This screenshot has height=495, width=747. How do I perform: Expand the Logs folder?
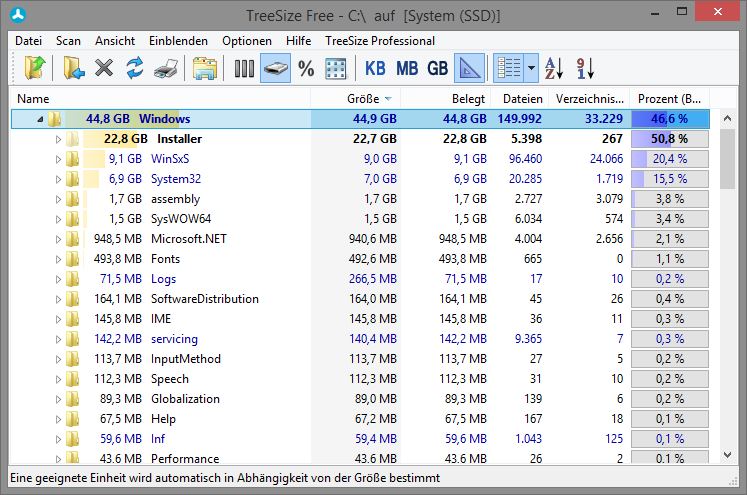coord(58,280)
